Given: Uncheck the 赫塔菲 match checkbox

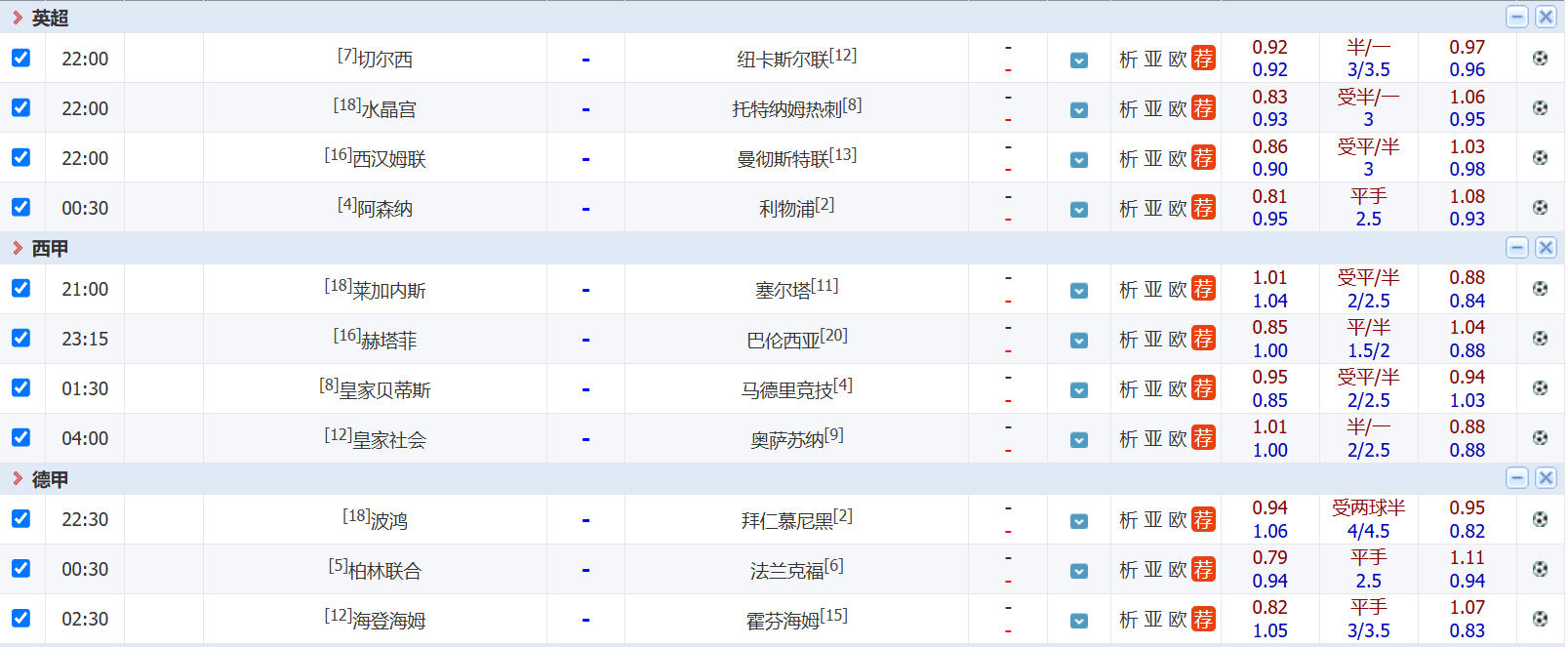Looking at the screenshot, I should [20, 338].
